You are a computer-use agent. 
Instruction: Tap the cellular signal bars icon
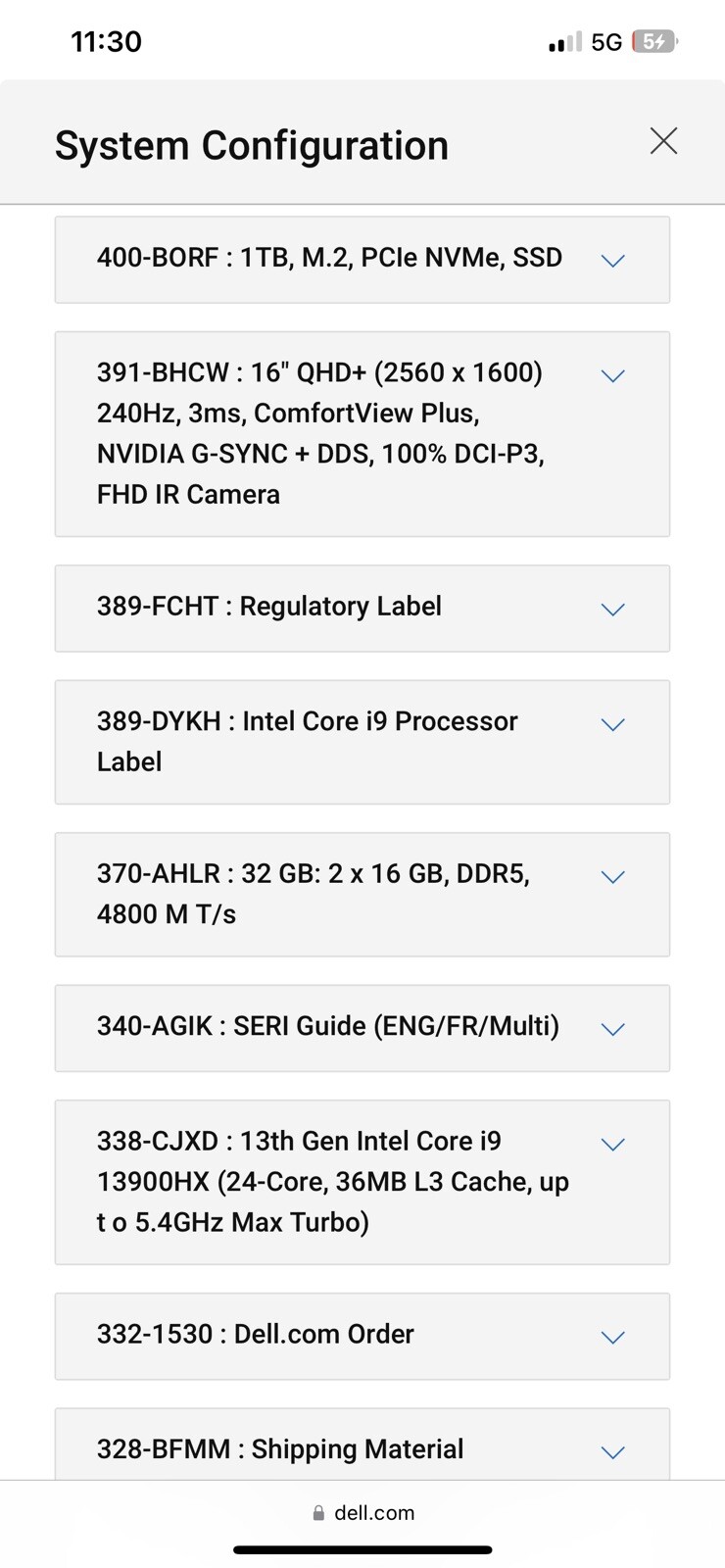point(561,41)
